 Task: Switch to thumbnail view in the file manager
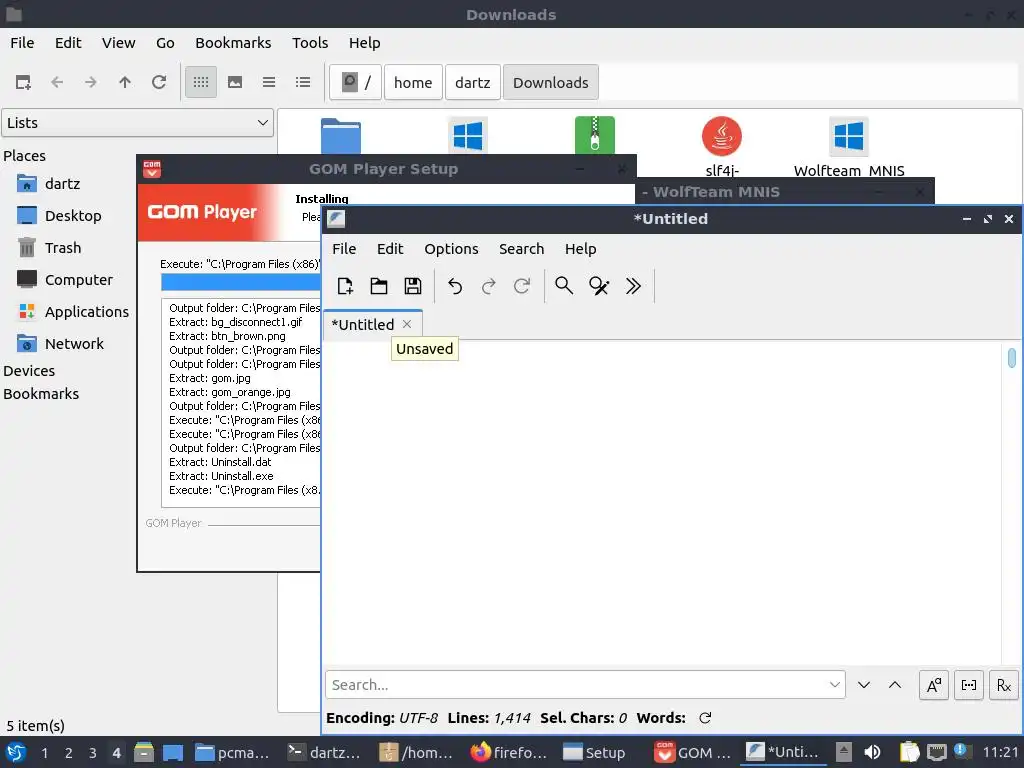click(235, 82)
